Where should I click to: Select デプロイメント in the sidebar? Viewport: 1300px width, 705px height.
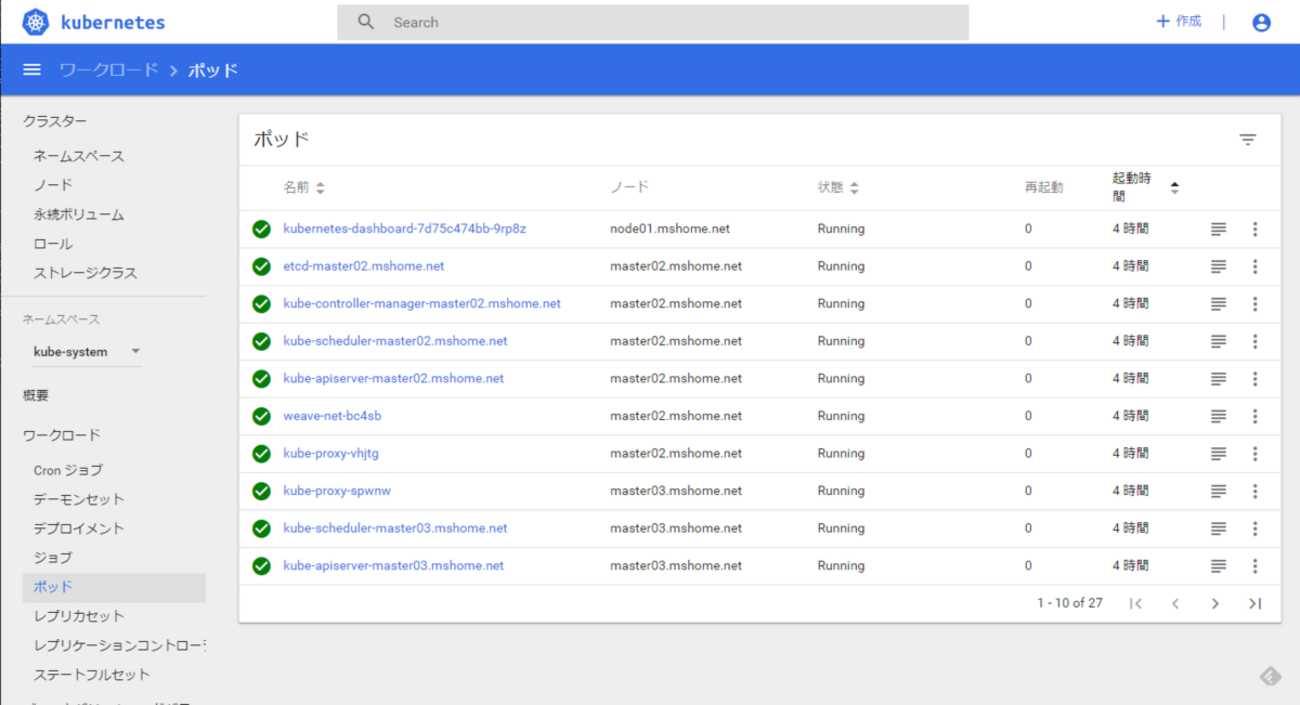click(79, 528)
